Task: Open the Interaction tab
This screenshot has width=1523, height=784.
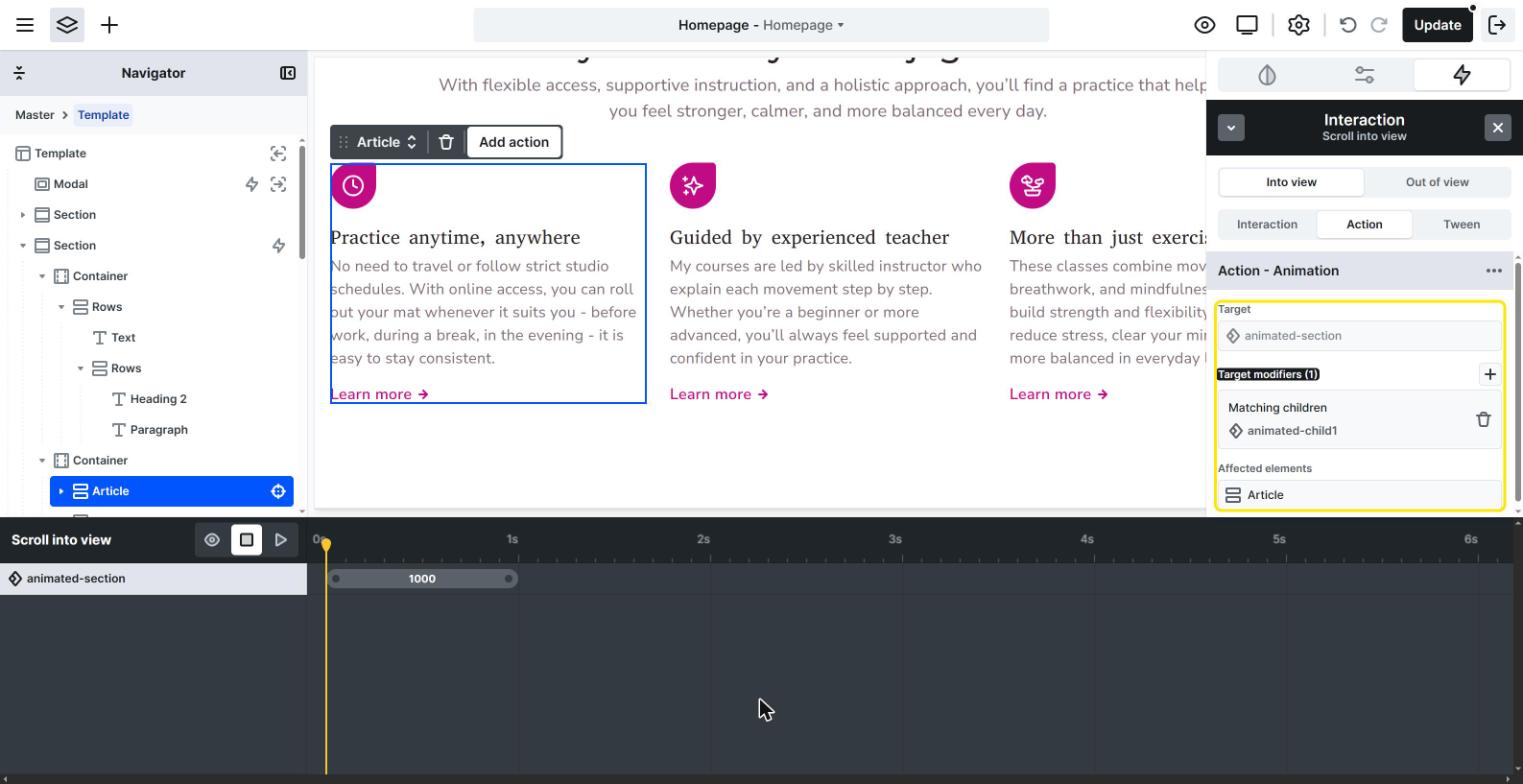Action: 1267,224
